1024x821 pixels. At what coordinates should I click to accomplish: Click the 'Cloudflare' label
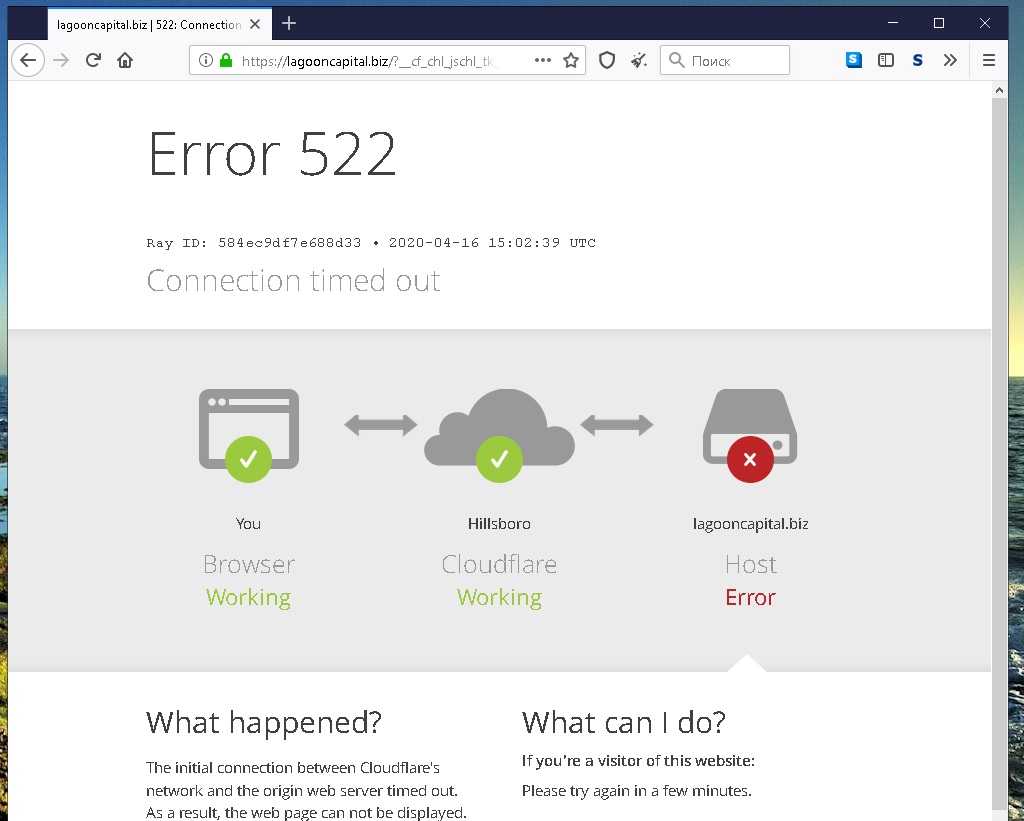pyautogui.click(x=499, y=564)
